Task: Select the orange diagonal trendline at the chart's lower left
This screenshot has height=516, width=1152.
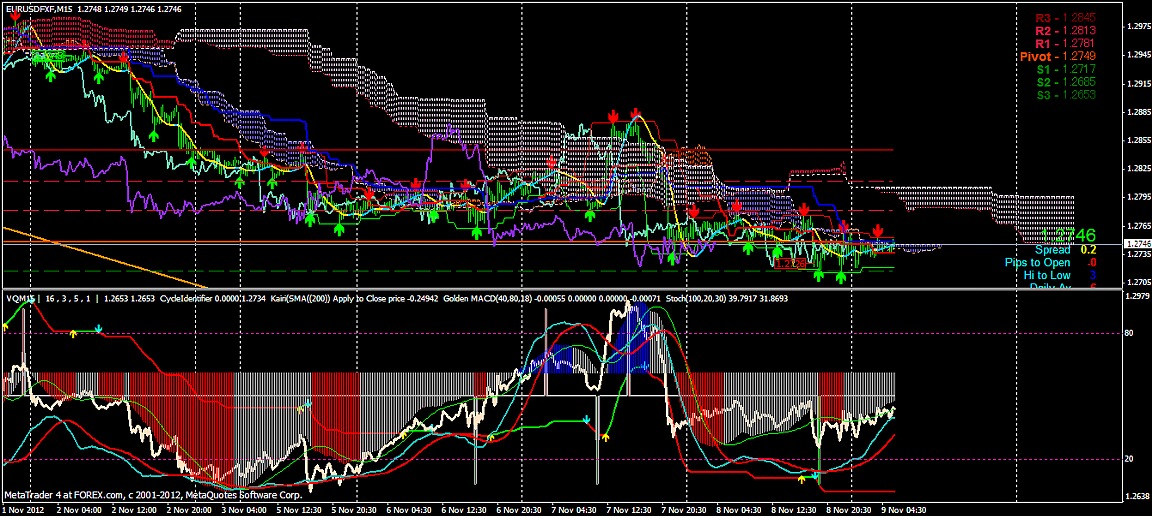Action: (90, 254)
